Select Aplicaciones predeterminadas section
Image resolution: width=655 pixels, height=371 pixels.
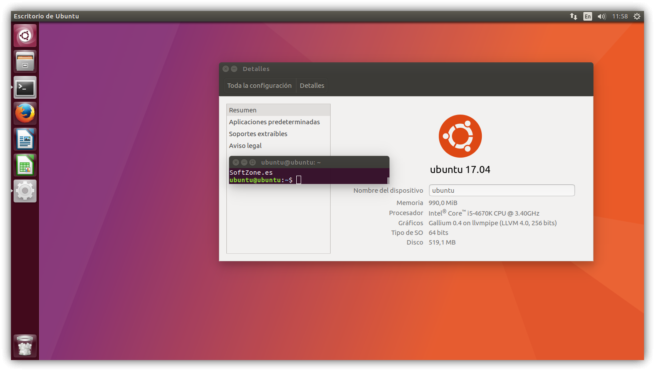point(278,122)
